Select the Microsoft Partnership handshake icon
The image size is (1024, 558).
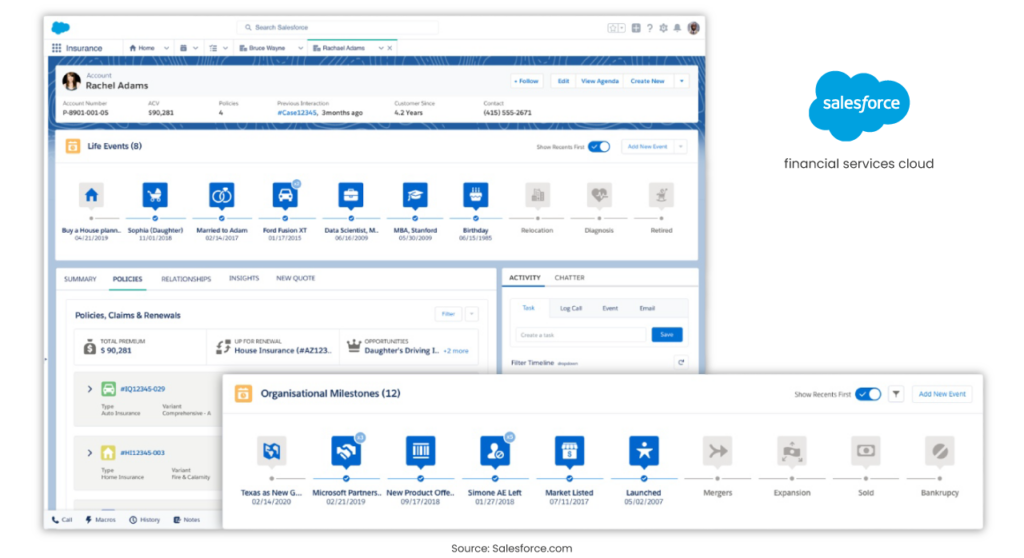[346, 451]
